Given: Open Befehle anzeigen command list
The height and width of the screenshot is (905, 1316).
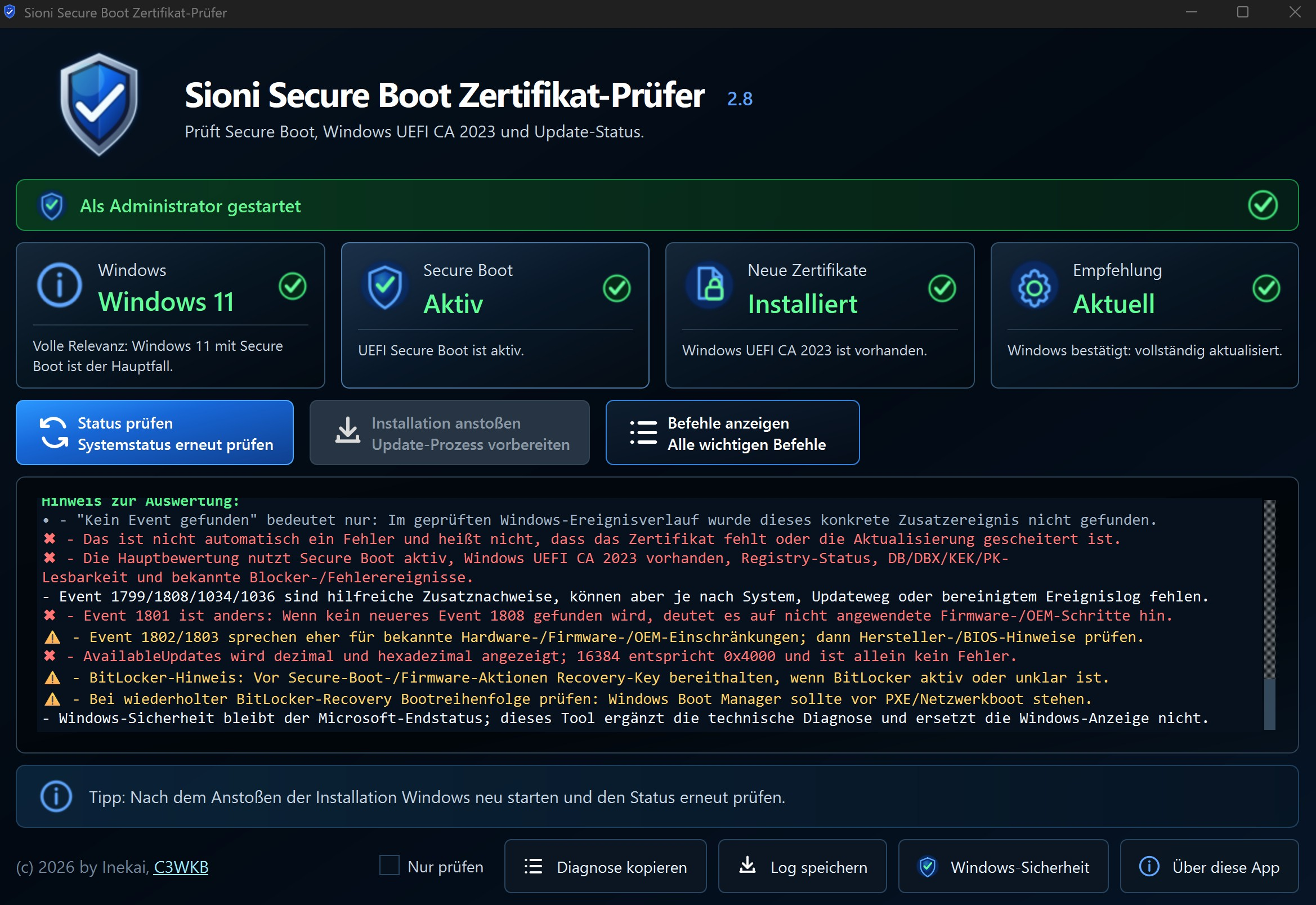Looking at the screenshot, I should [732, 433].
